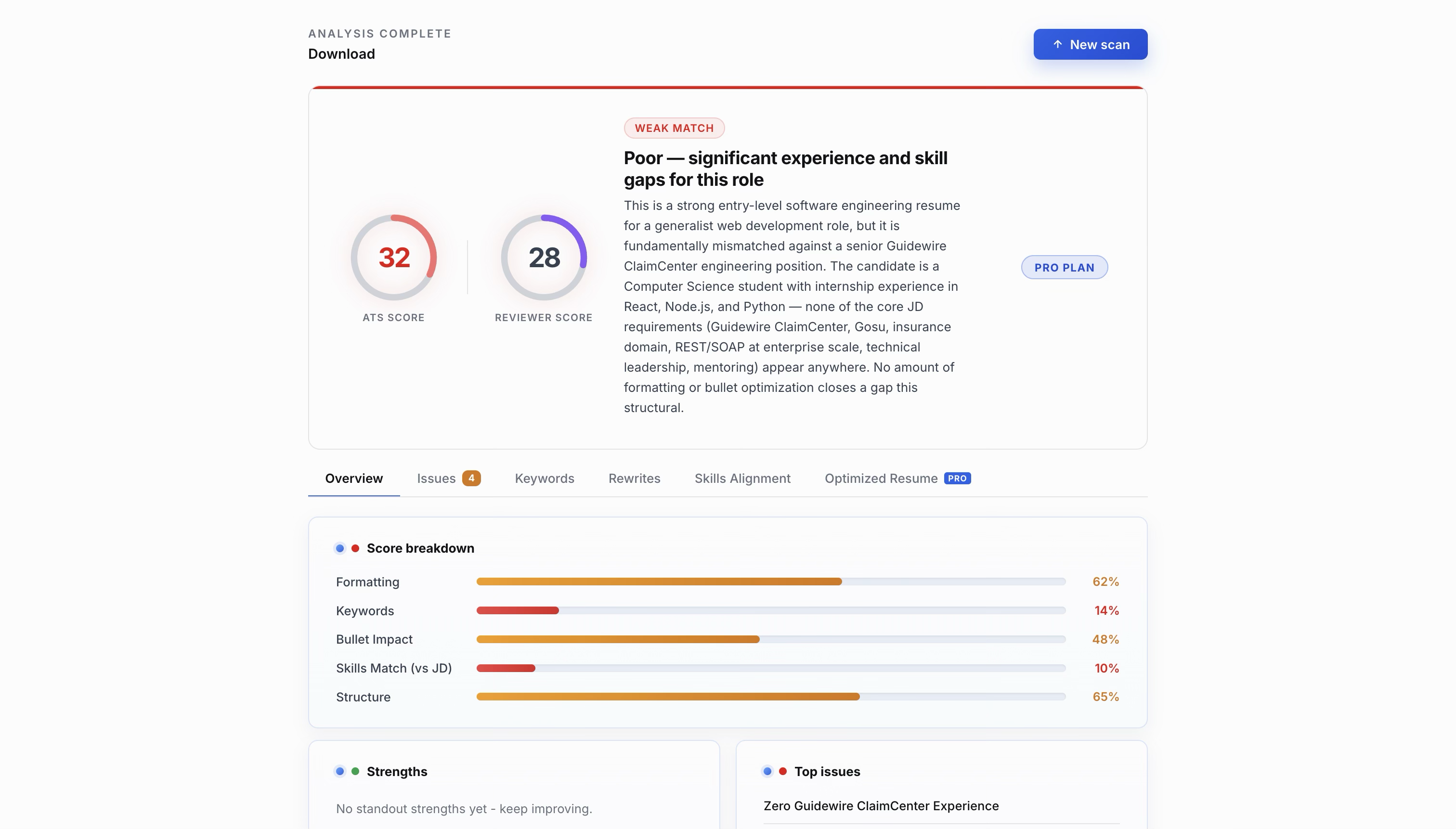This screenshot has width=1456, height=829.
Task: Click the Download heading link
Action: (x=341, y=54)
